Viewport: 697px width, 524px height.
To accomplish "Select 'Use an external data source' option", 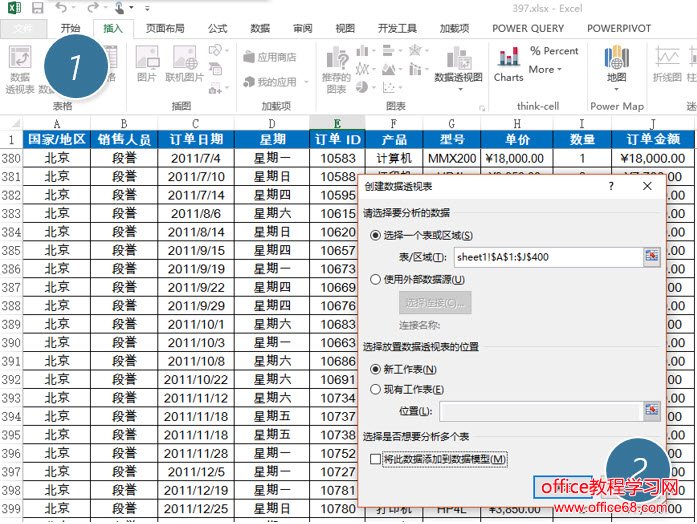I will pyautogui.click(x=376, y=280).
